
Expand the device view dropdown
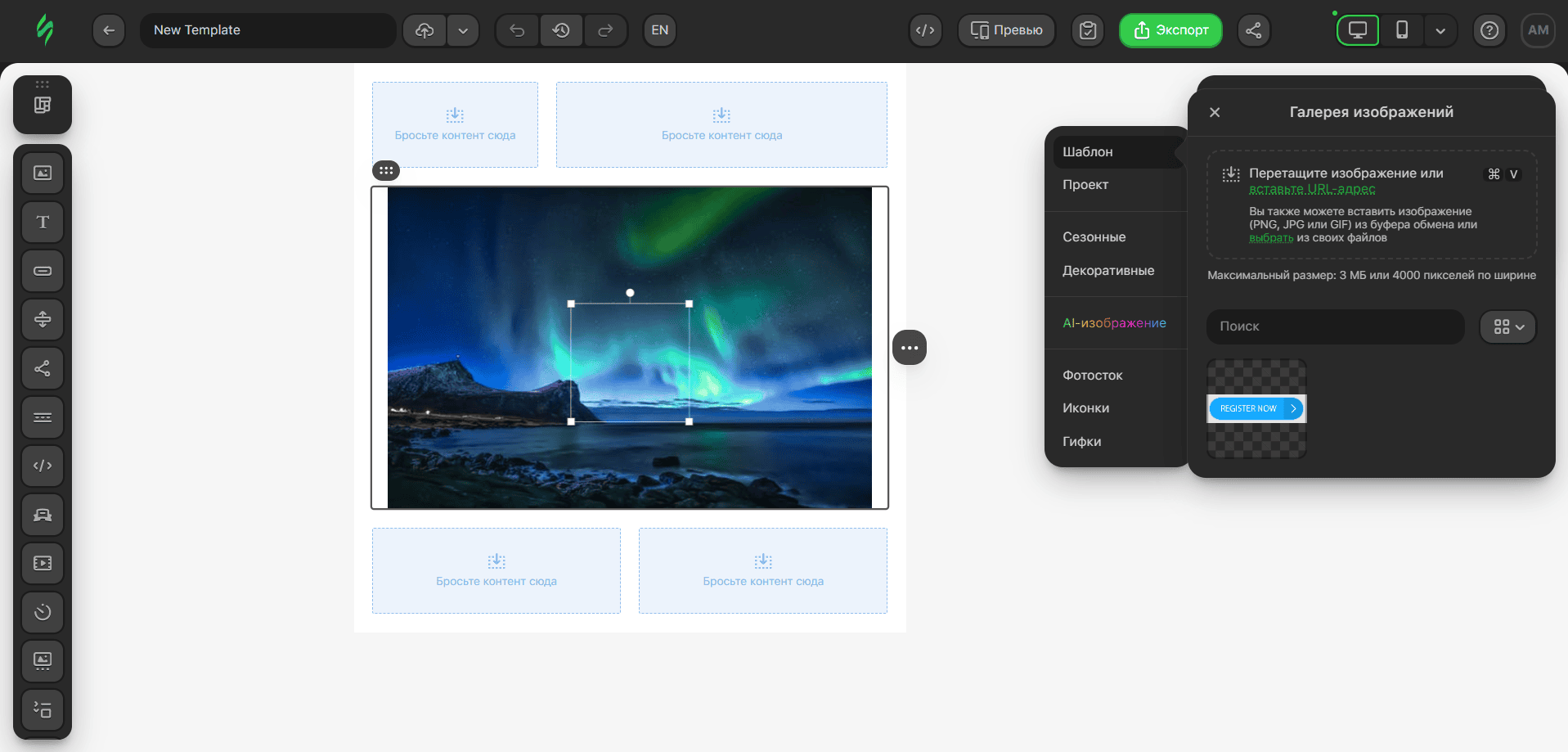(x=1440, y=30)
